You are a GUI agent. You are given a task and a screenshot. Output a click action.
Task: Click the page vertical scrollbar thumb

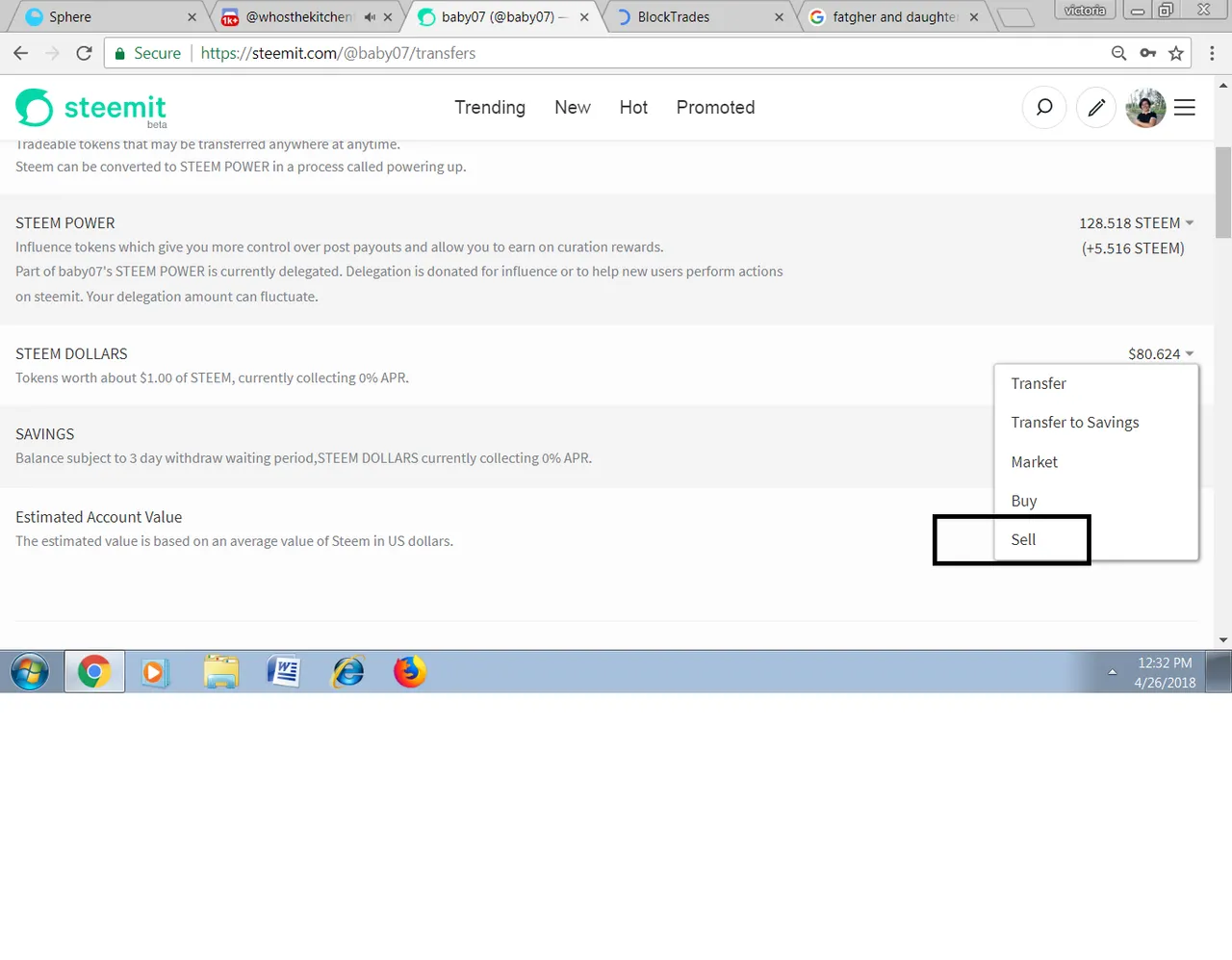click(1223, 193)
